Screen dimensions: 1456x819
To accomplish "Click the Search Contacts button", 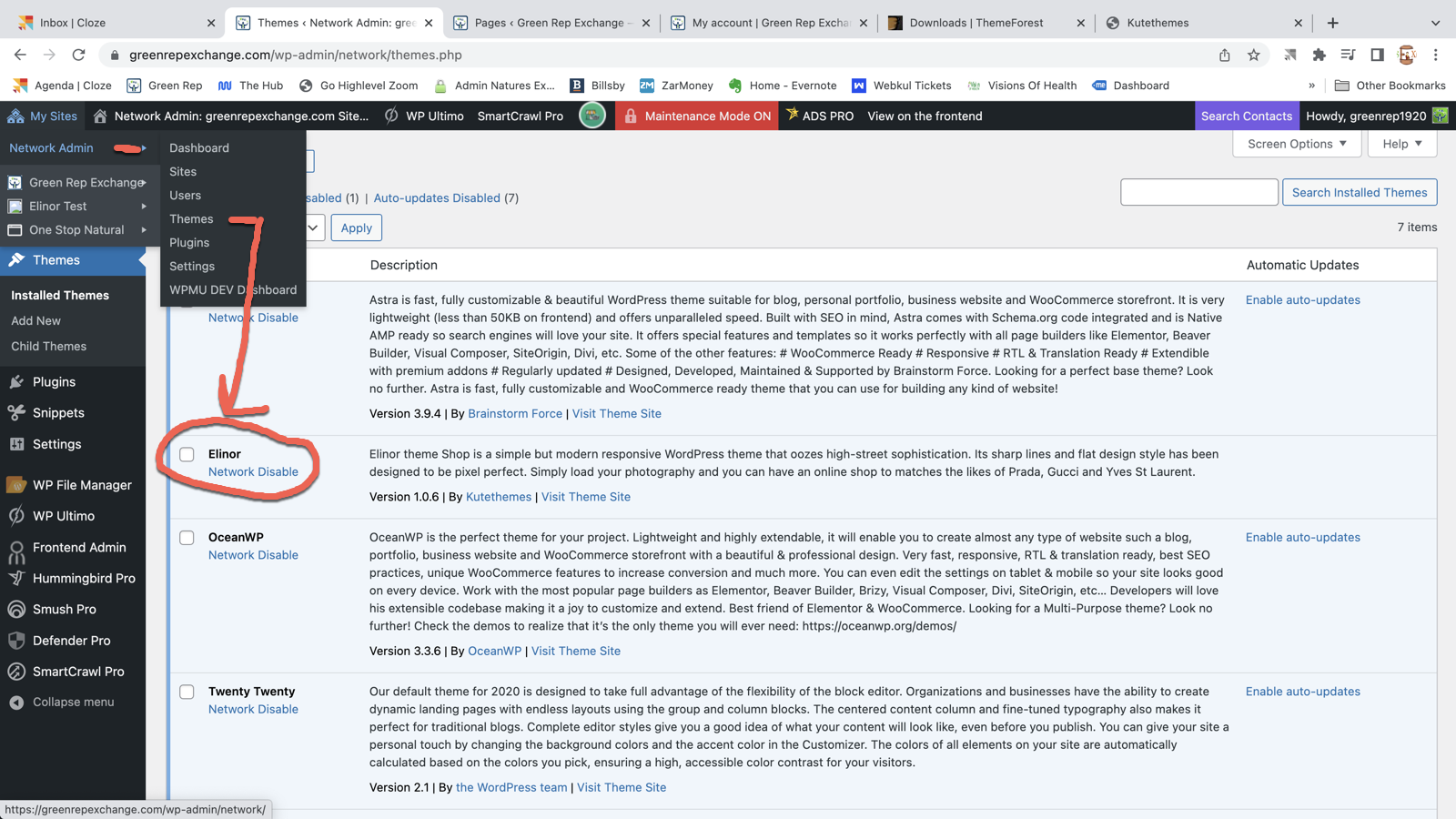I will tap(1246, 116).
